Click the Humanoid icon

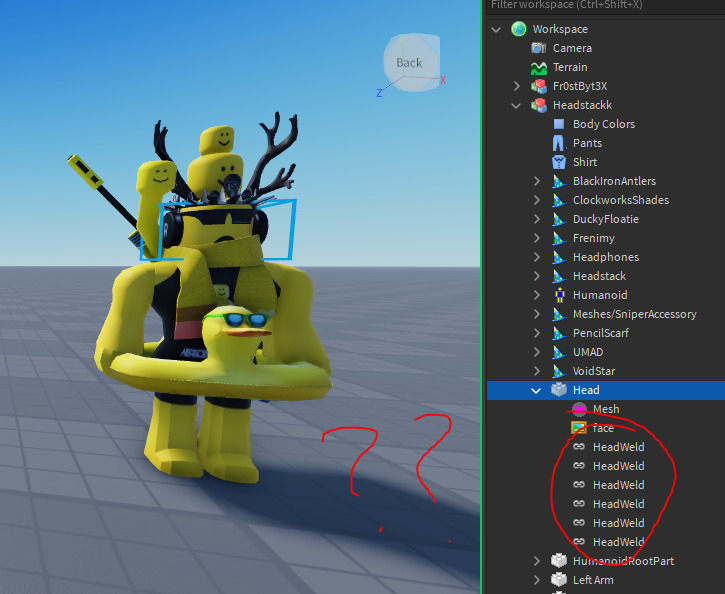[559, 295]
